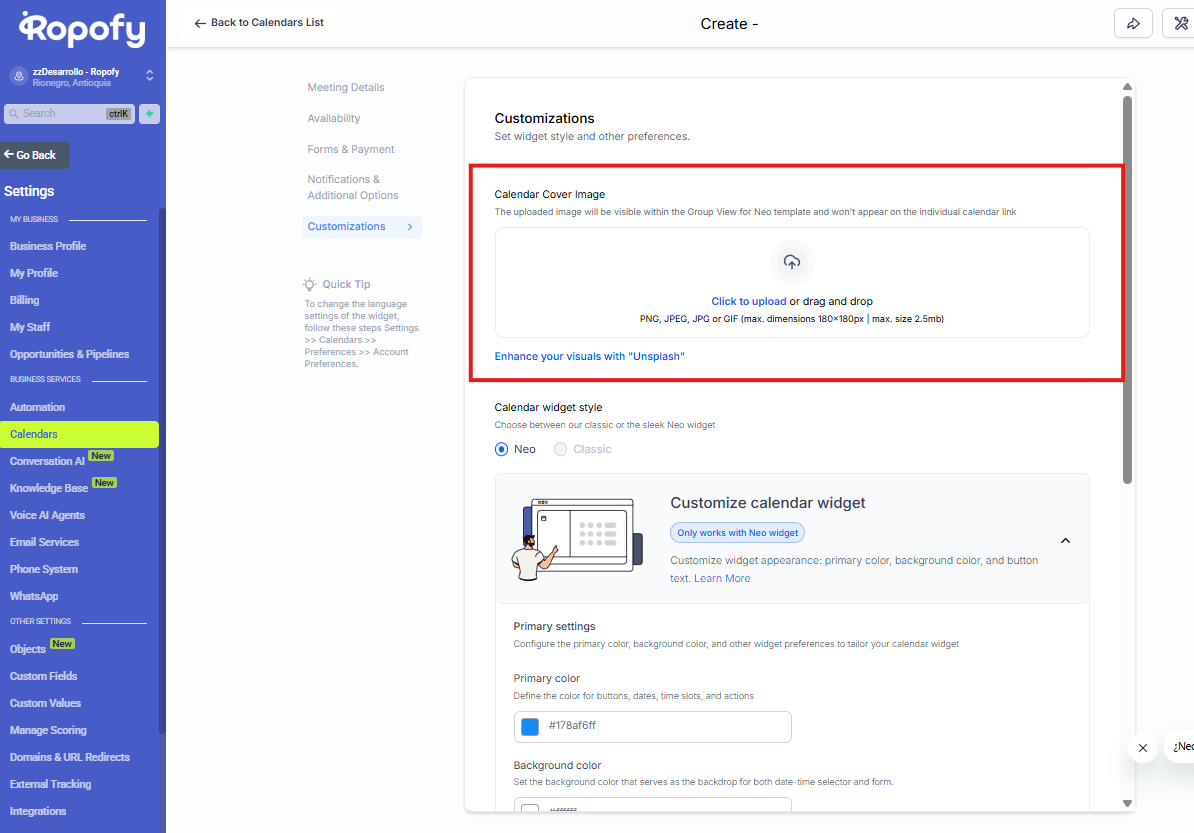Click the cloud upload icon
The image size is (1194, 833).
[792, 262]
